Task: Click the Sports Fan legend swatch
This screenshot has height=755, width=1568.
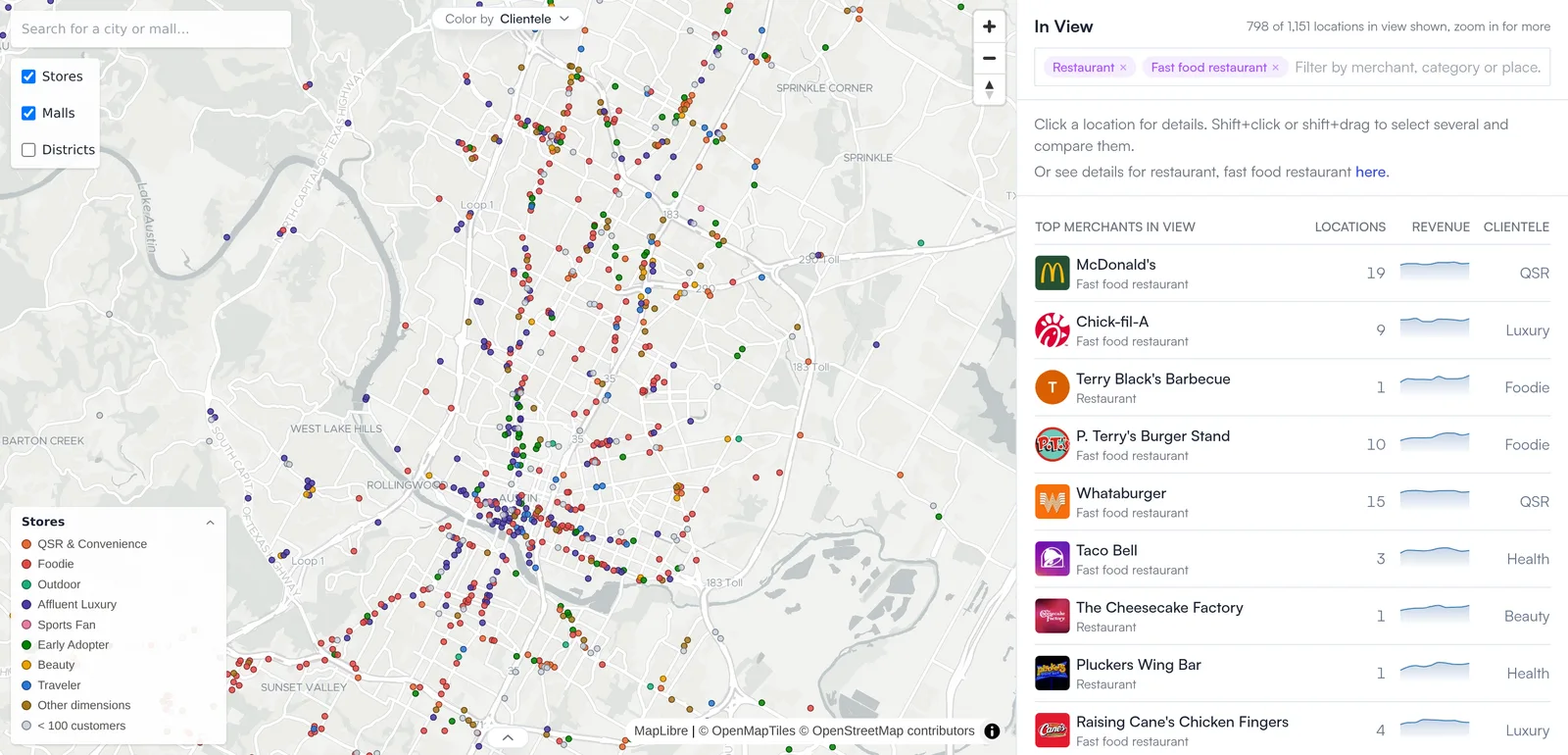Action: click(x=26, y=625)
